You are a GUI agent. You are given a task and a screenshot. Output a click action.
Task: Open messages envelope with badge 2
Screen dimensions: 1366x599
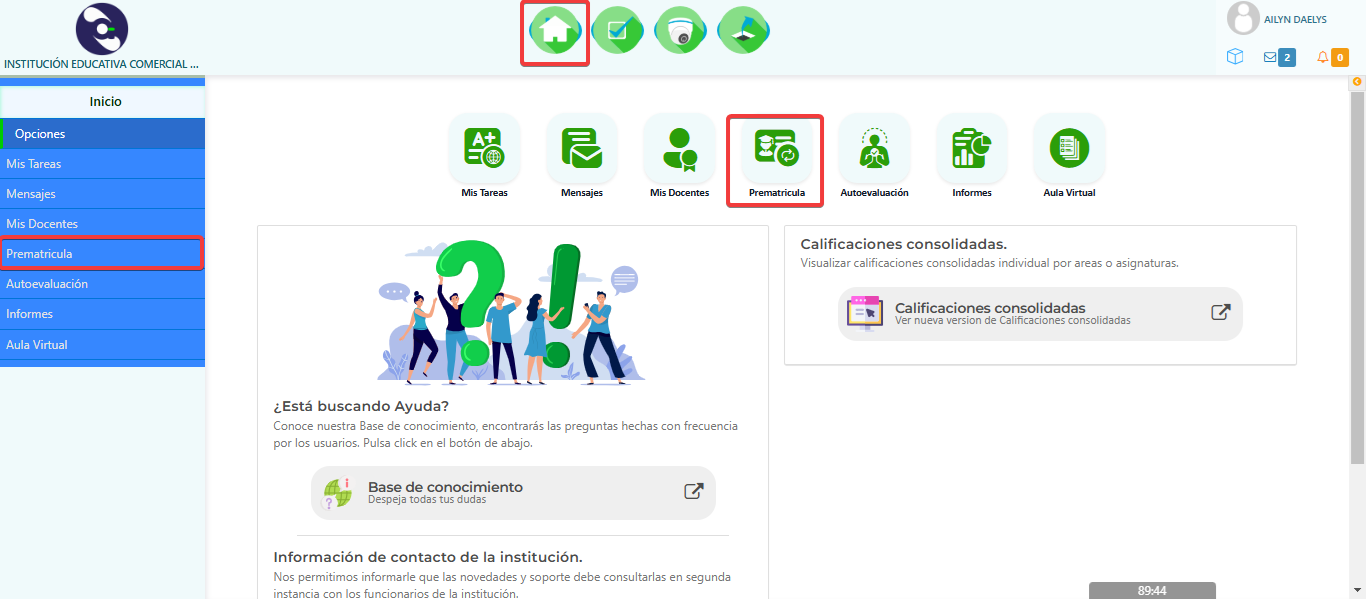coord(1279,57)
